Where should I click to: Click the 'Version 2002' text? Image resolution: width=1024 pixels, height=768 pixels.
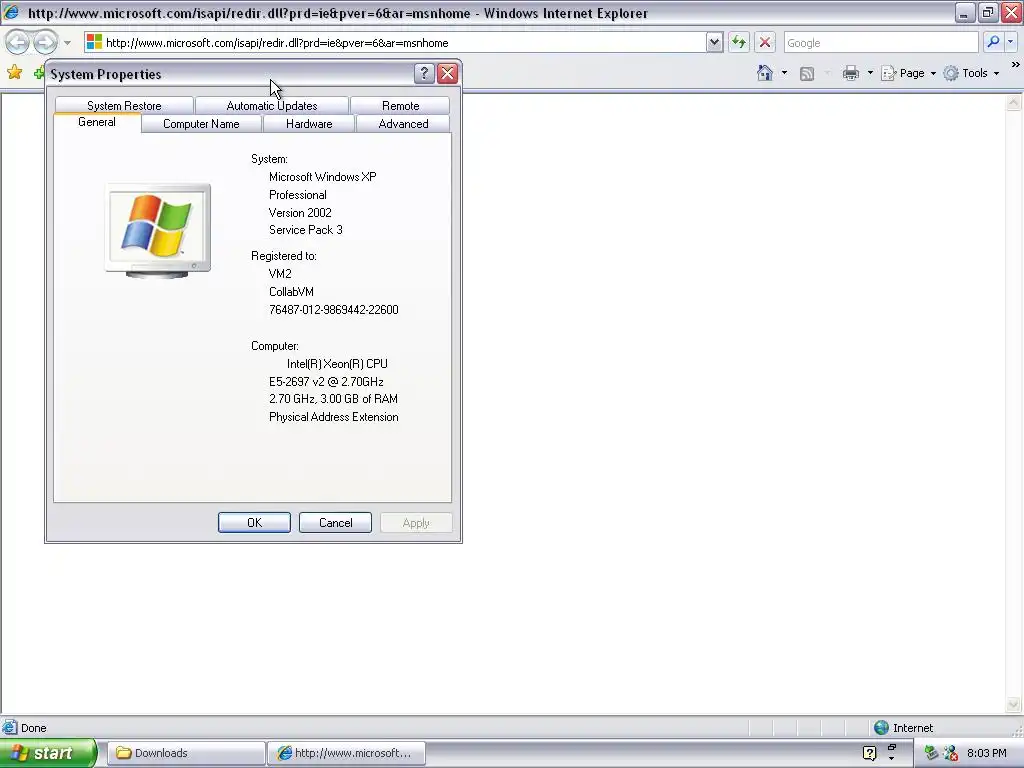click(x=300, y=213)
